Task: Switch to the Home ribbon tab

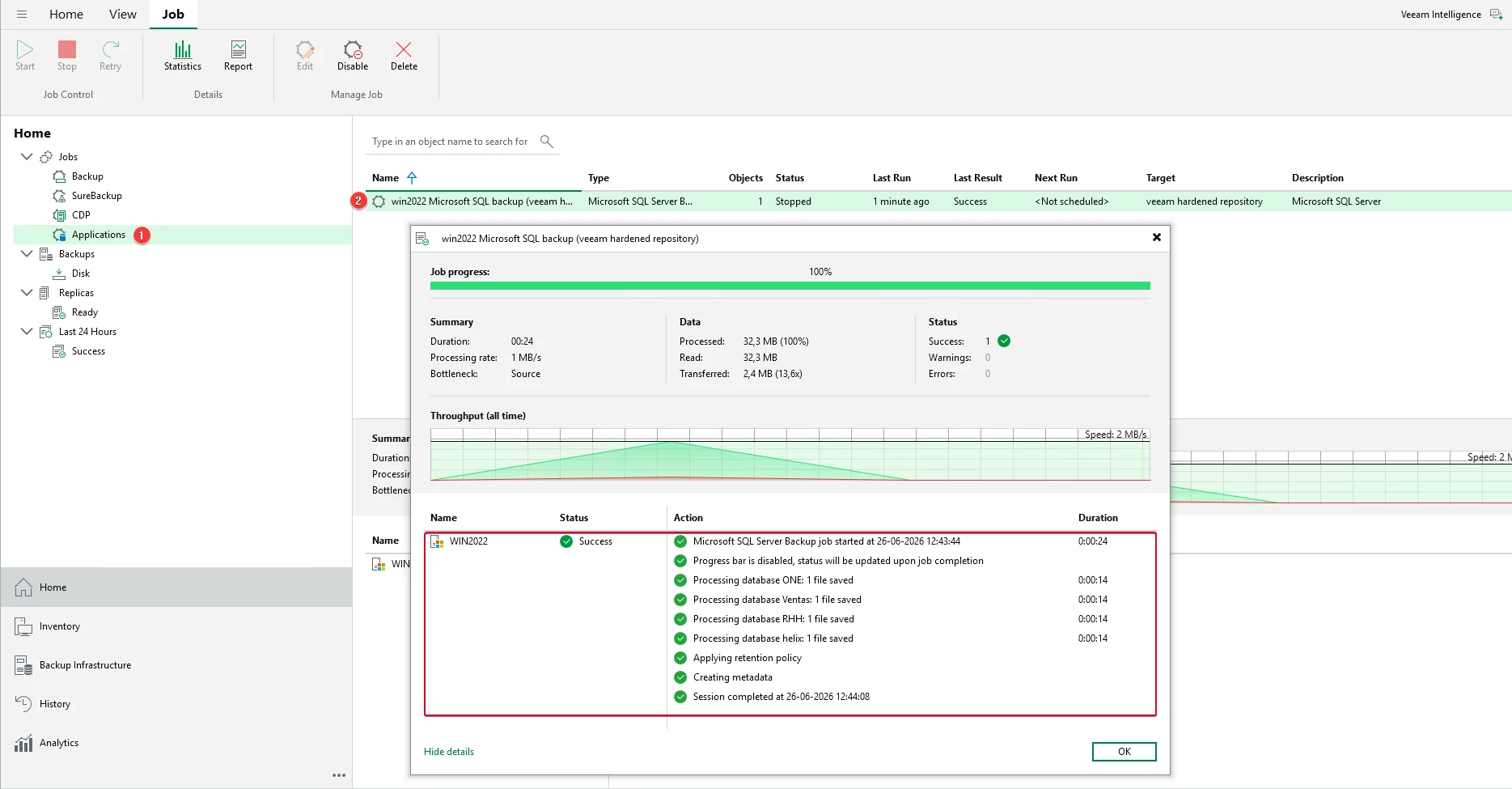Action: pos(66,15)
